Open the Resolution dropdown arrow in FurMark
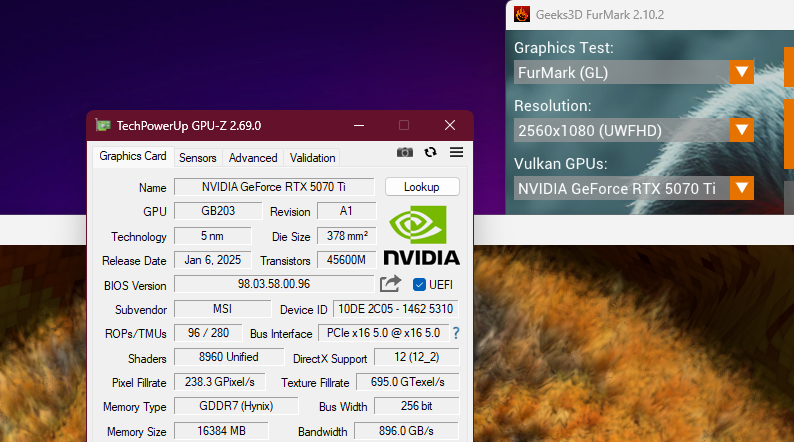This screenshot has height=442, width=794. [742, 131]
